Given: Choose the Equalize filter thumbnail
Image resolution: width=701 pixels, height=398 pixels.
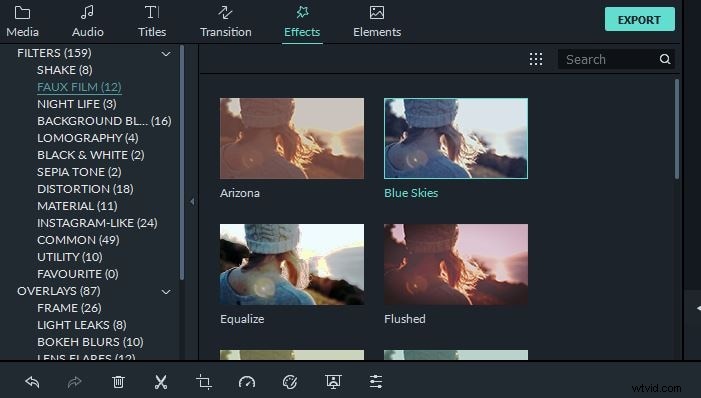Looking at the screenshot, I should pos(292,265).
